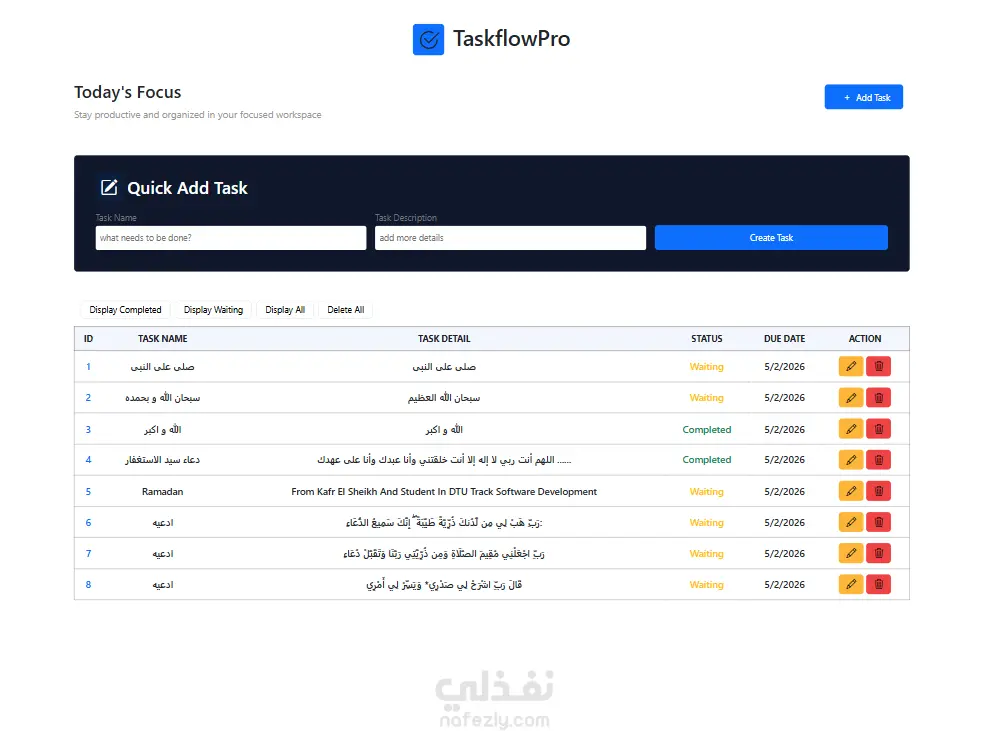Click the edit pencil icon on task 7
The image size is (989, 731).
click(x=851, y=553)
